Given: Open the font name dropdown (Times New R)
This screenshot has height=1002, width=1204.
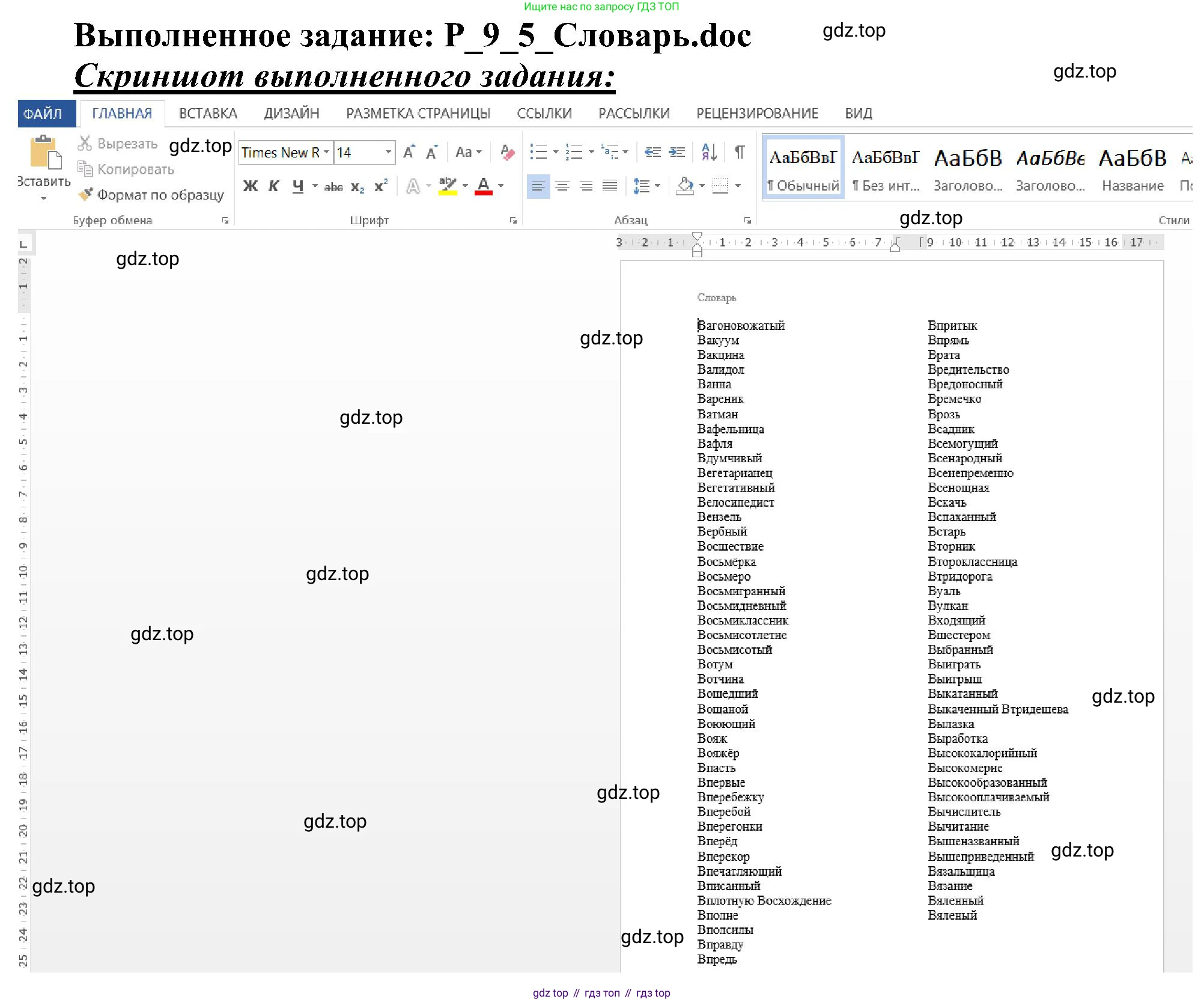Looking at the screenshot, I should pos(326,152).
